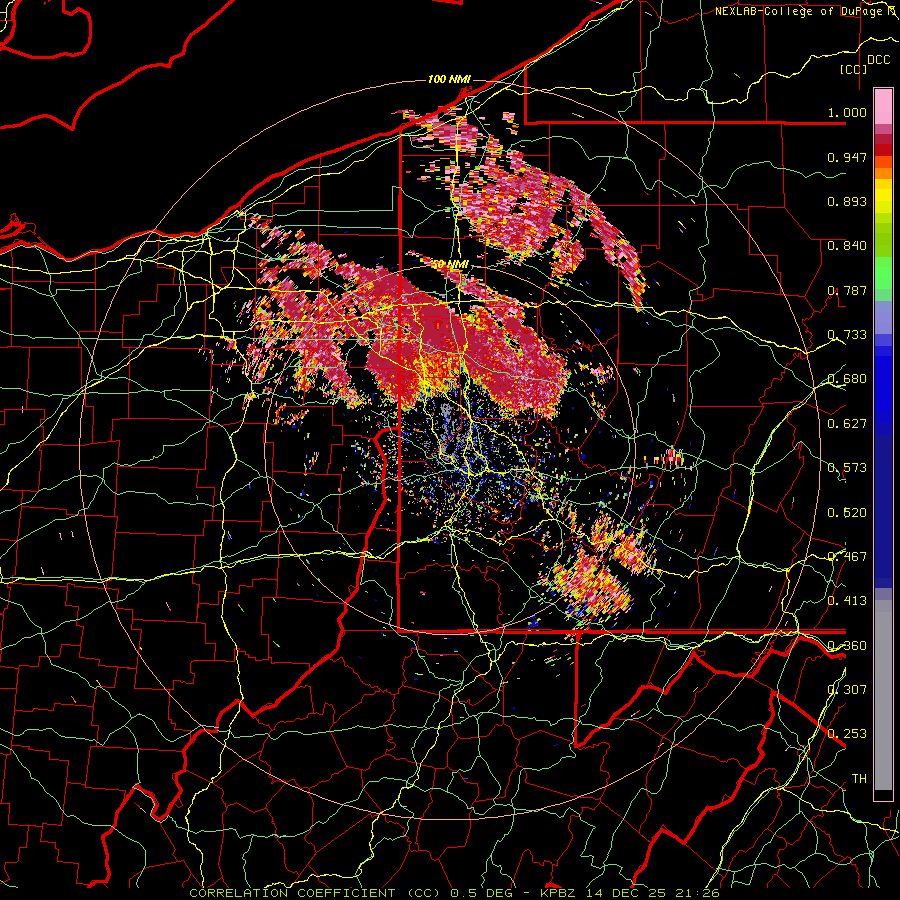Click the 50 NMI range ring label

451,265
